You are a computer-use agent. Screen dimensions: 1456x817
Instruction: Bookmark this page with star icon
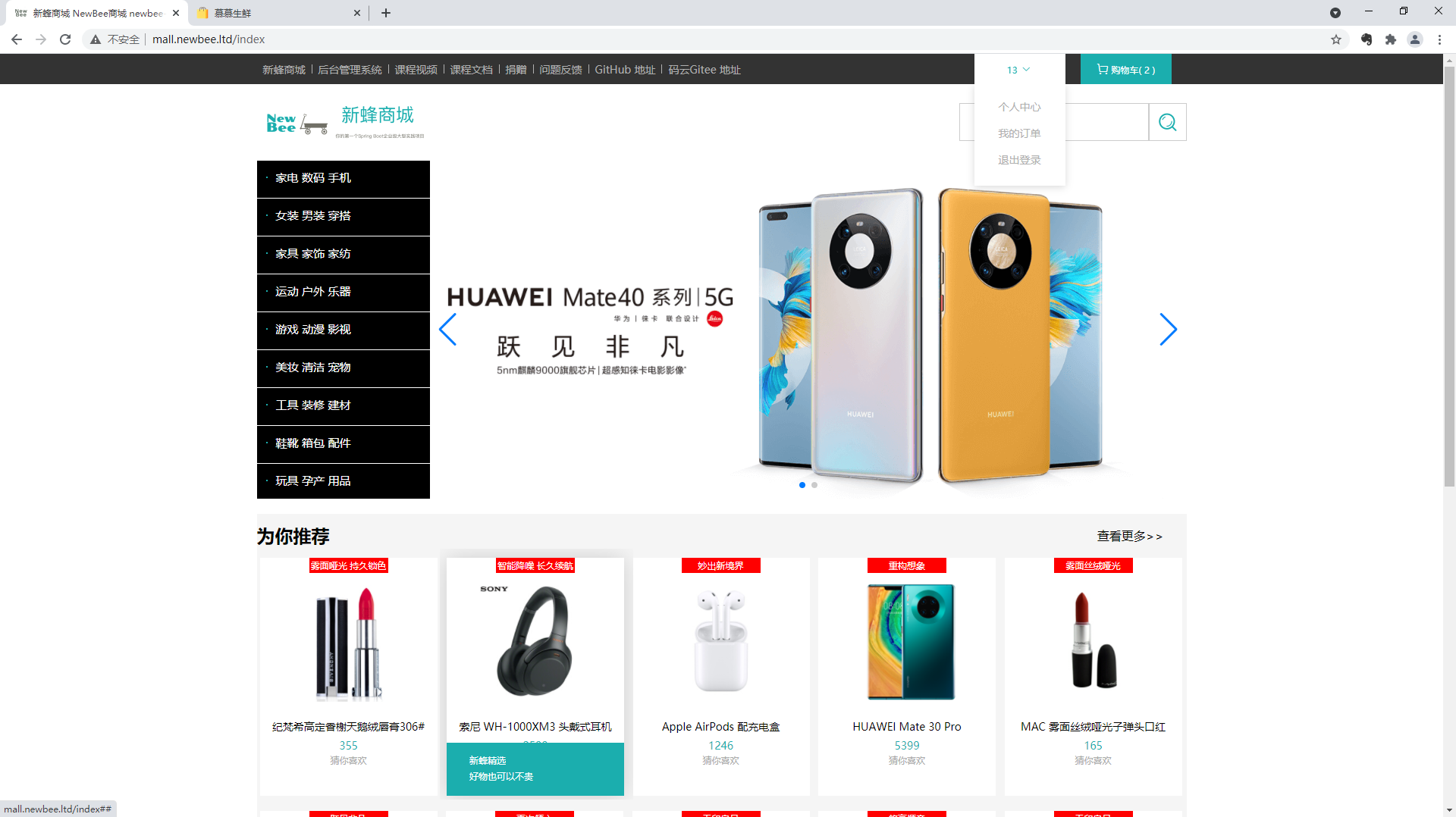click(x=1336, y=39)
